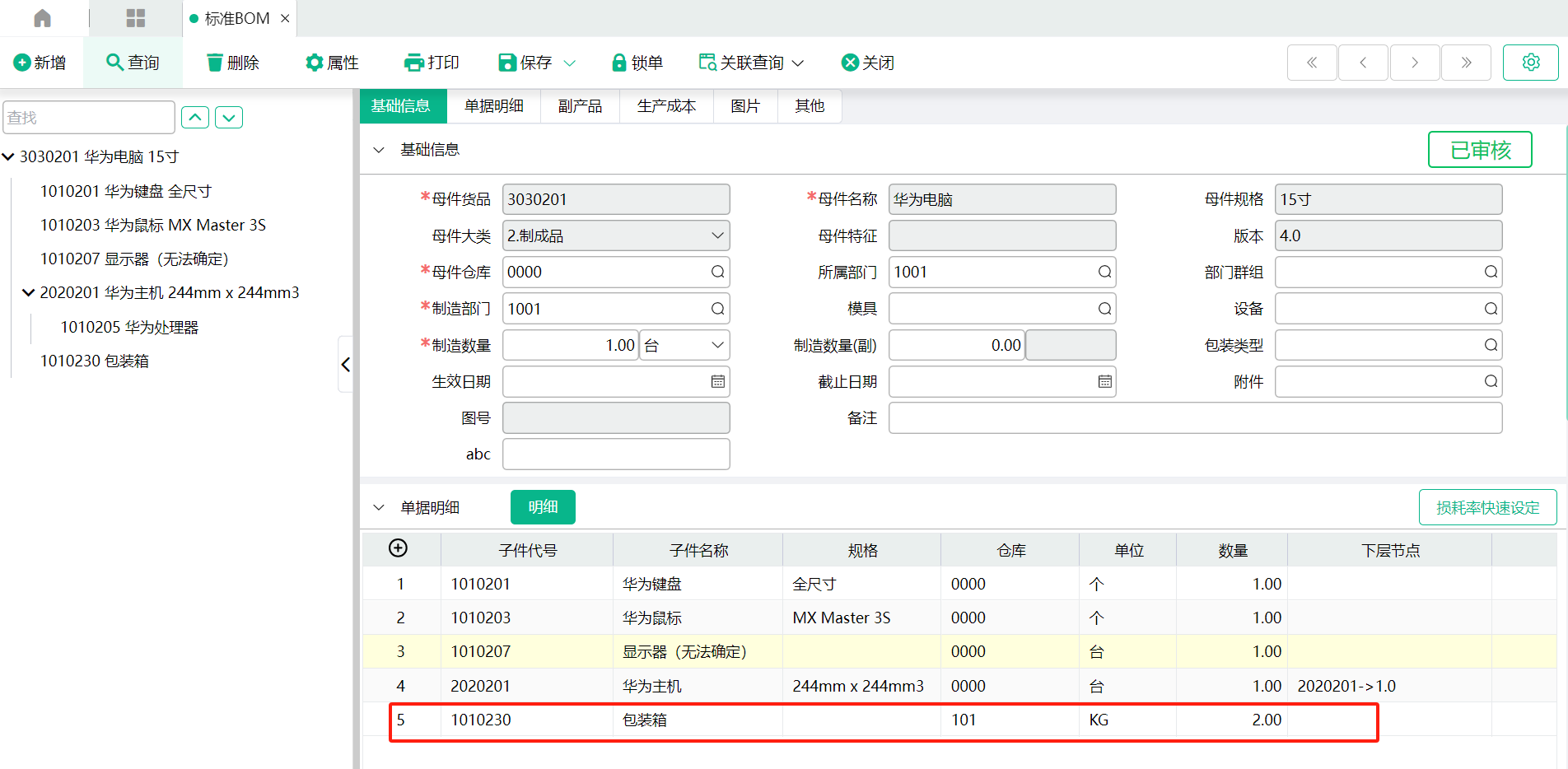Click the home icon tab

pyautogui.click(x=43, y=18)
